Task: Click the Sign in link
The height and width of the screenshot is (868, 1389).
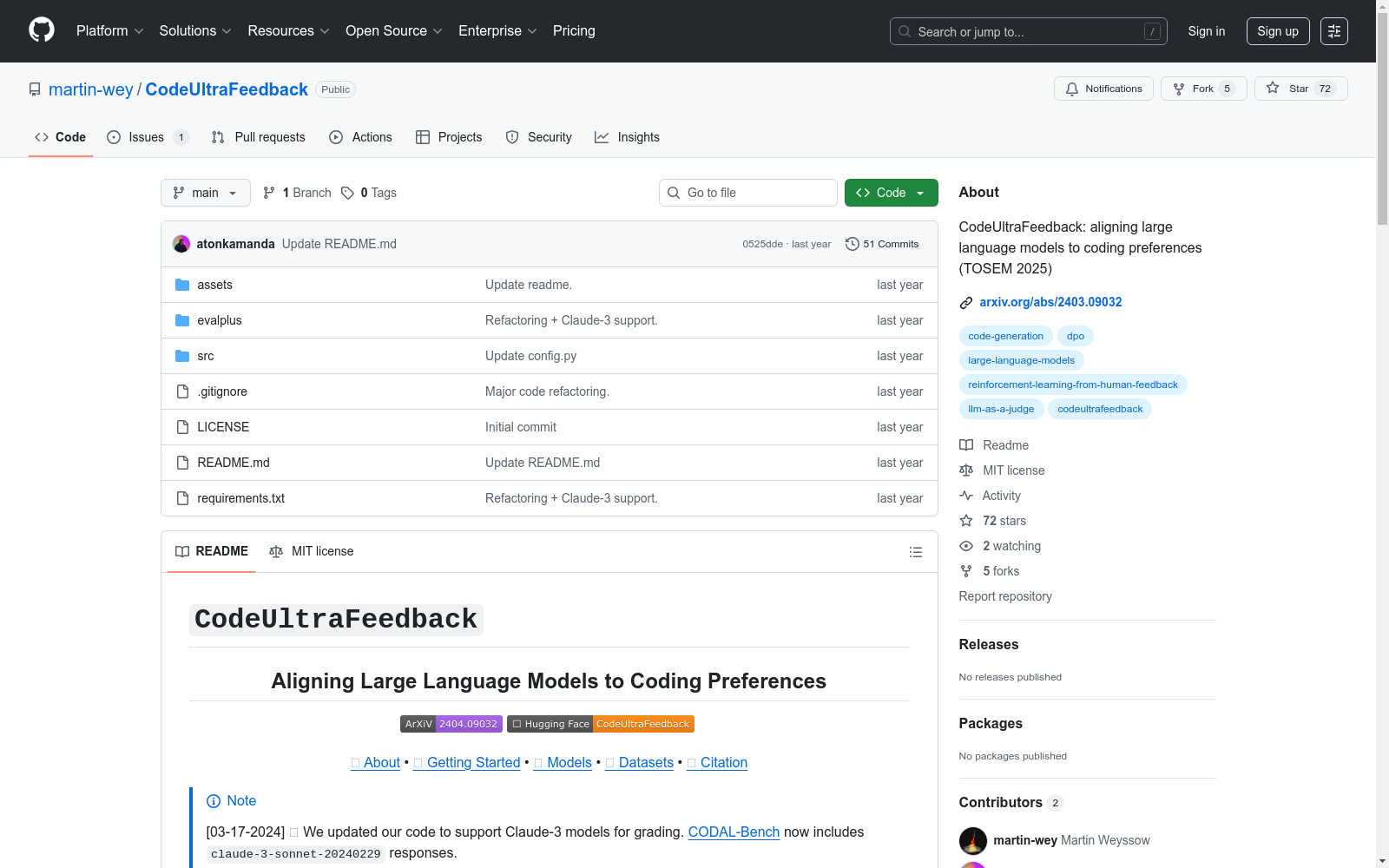Action: (x=1207, y=31)
